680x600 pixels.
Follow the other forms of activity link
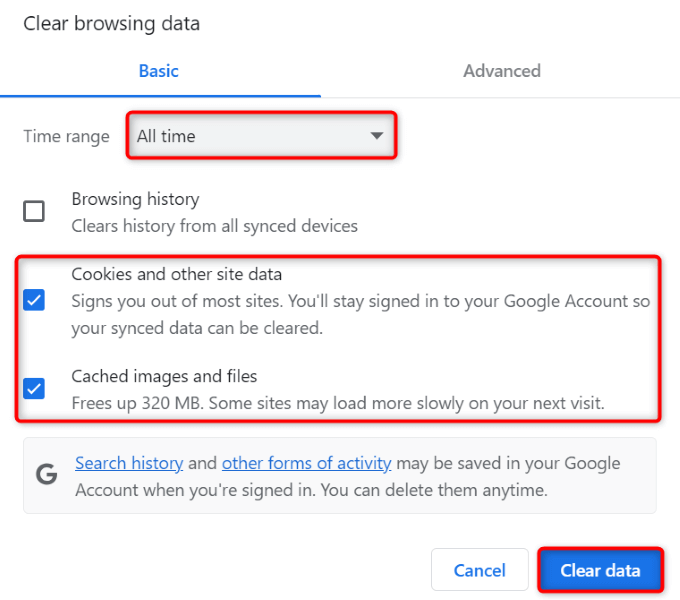coord(306,463)
